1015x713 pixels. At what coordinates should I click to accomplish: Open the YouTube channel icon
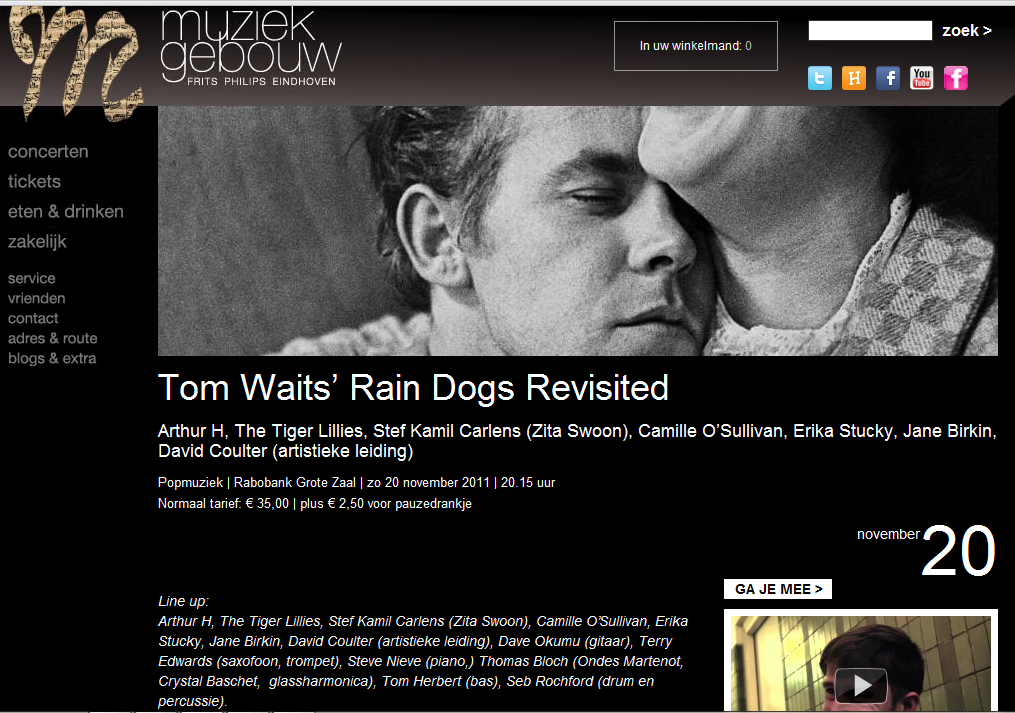[x=922, y=78]
